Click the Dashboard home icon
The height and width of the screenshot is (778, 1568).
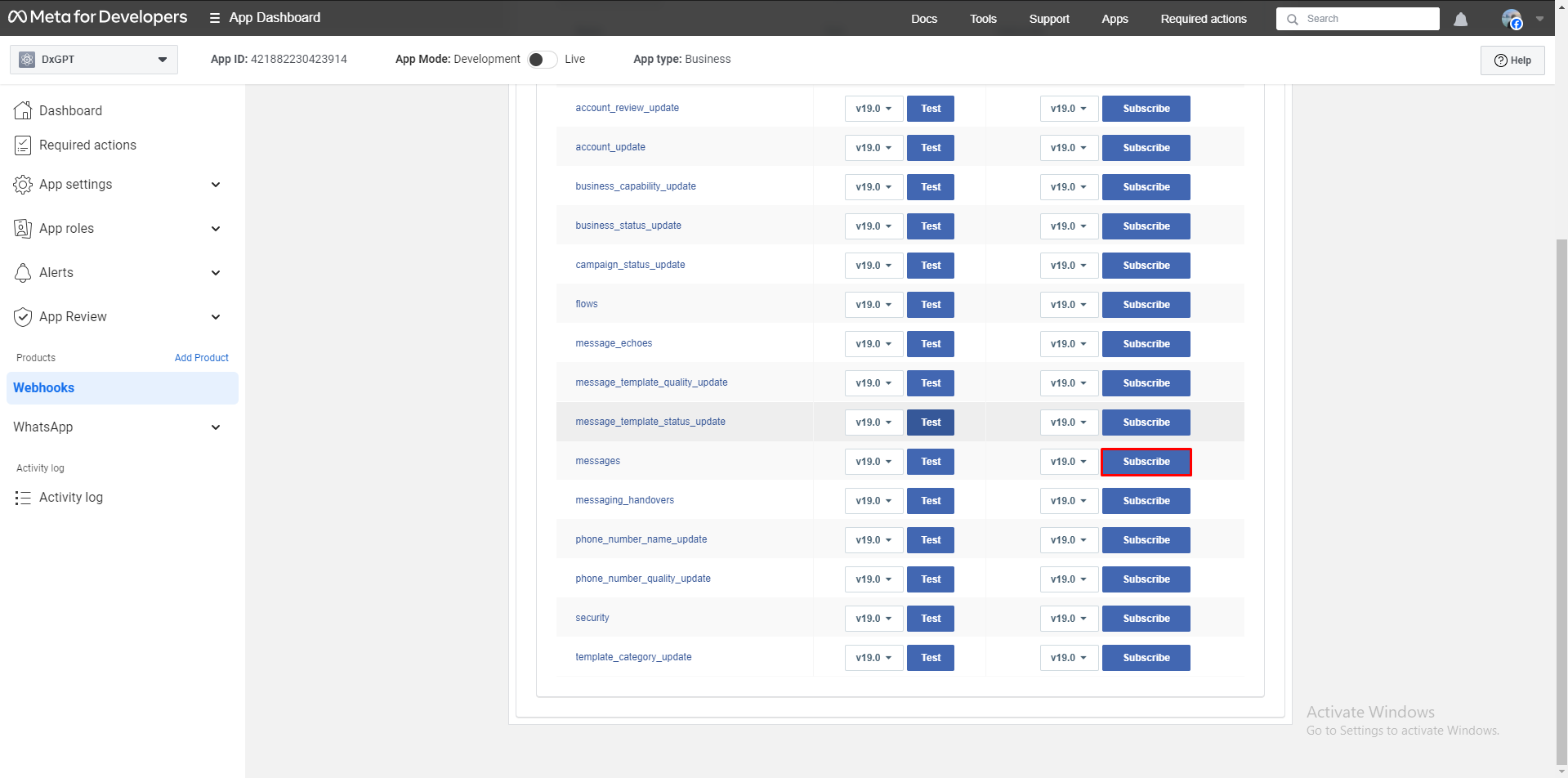coord(23,110)
